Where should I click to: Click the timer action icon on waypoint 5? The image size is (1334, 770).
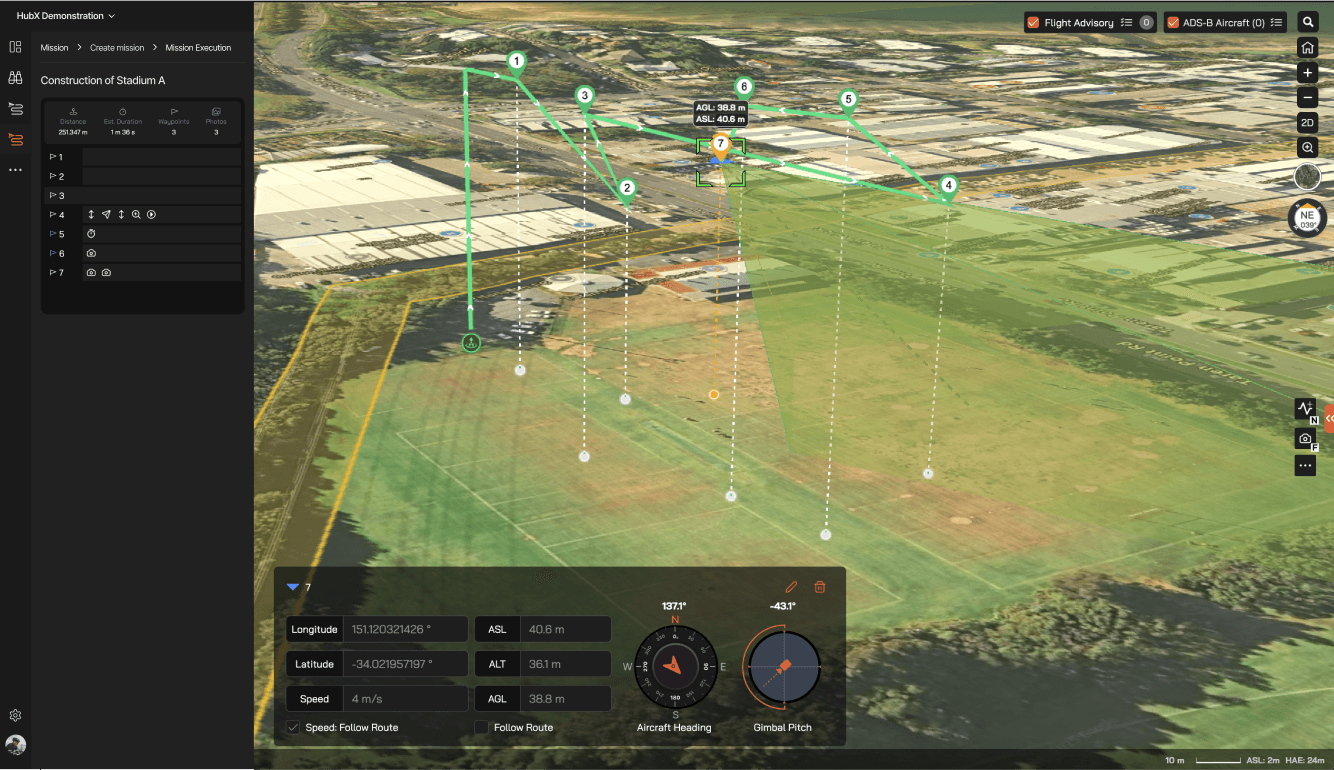click(91, 234)
